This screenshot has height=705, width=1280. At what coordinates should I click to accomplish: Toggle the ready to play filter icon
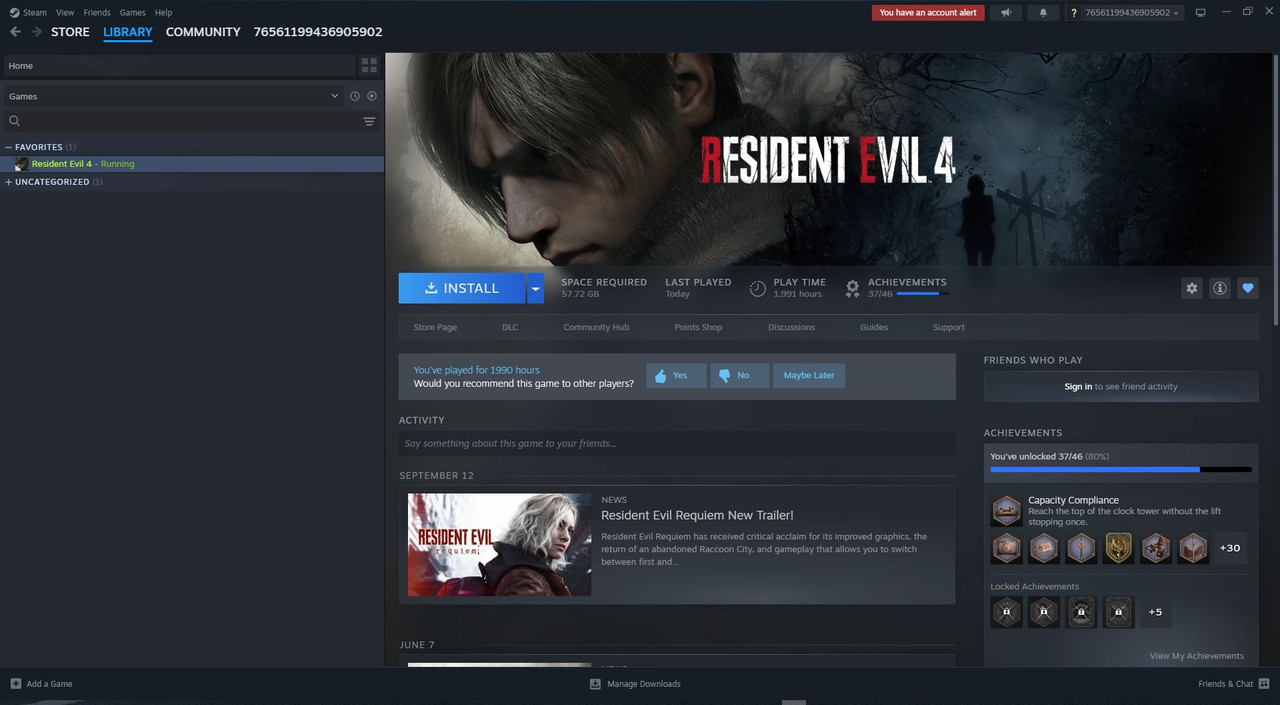coord(372,96)
